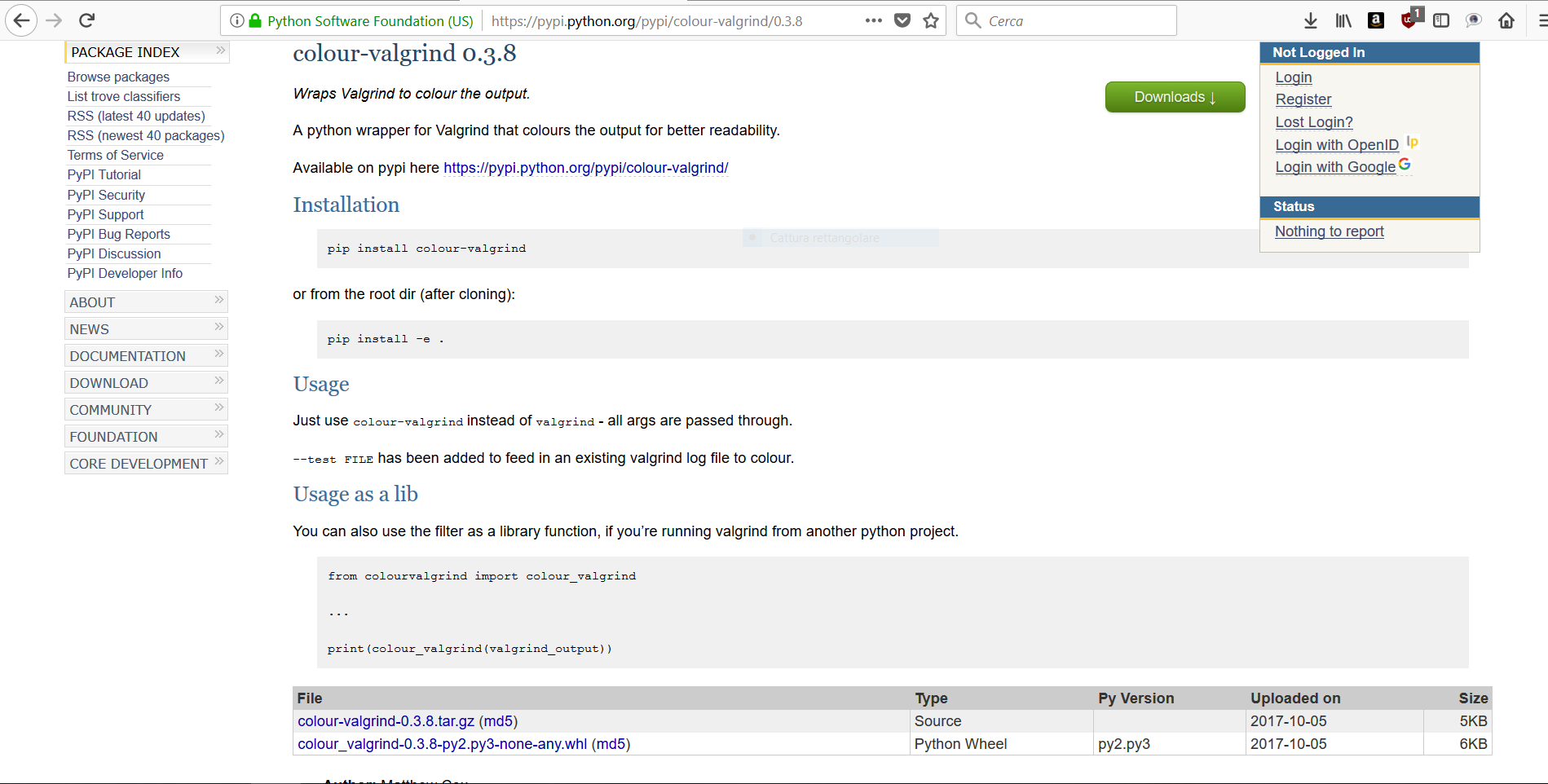
Task: Download the colour_valgrind py2.py3 wheel file
Action: 442,744
